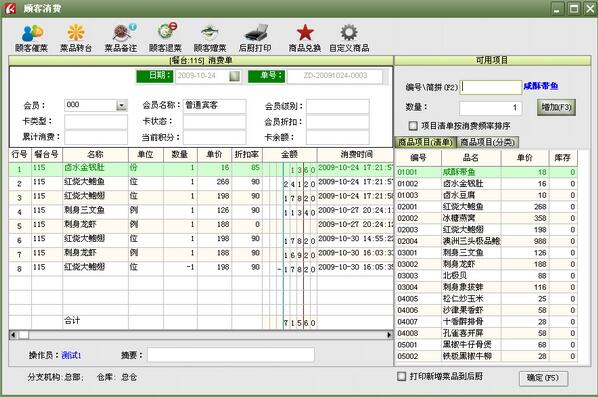Expand the 会员 dropdown showing 000
This screenshot has height=397, width=598.
point(121,105)
